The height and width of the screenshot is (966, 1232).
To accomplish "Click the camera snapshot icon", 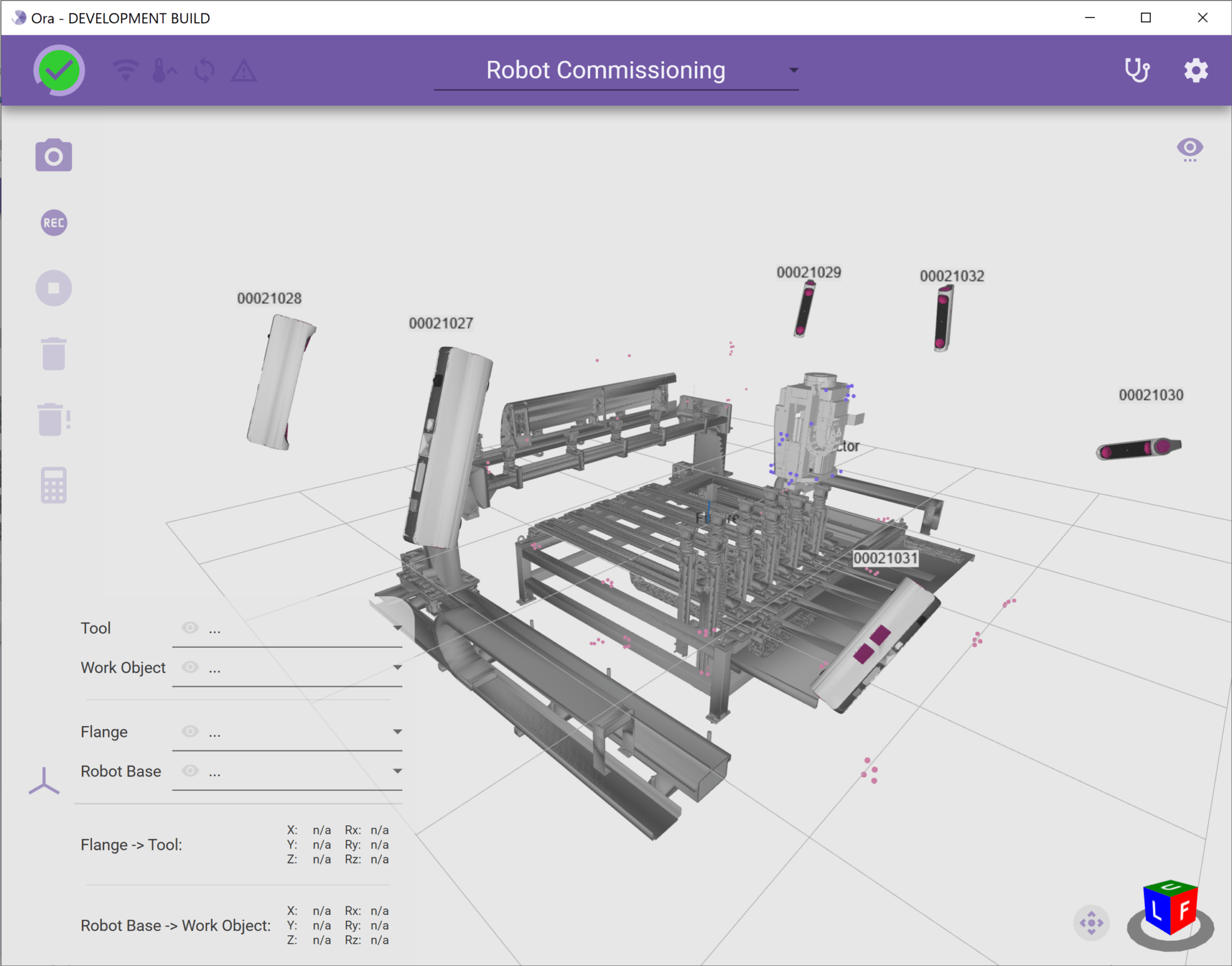I will pos(54,155).
